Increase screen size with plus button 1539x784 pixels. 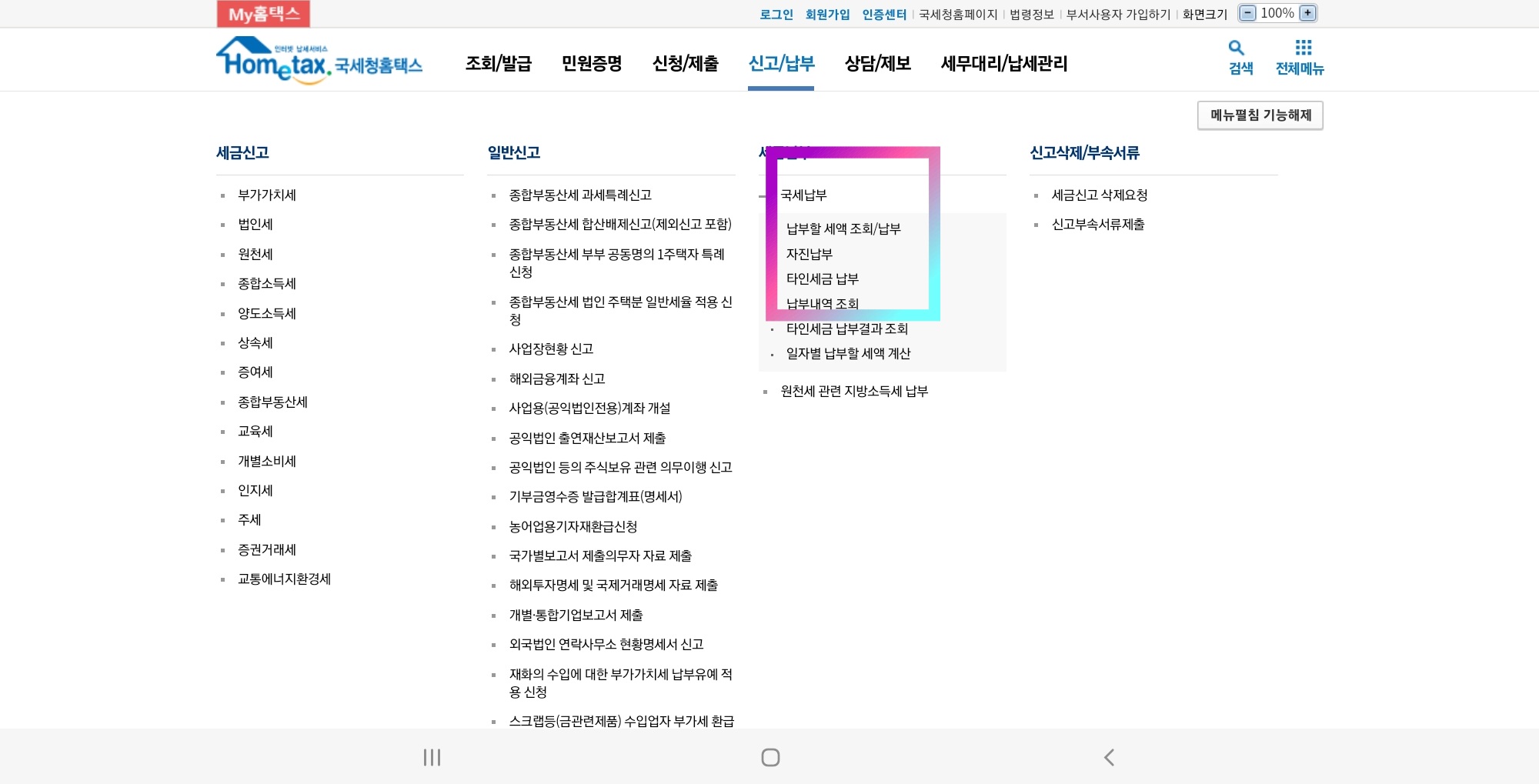tap(1307, 13)
